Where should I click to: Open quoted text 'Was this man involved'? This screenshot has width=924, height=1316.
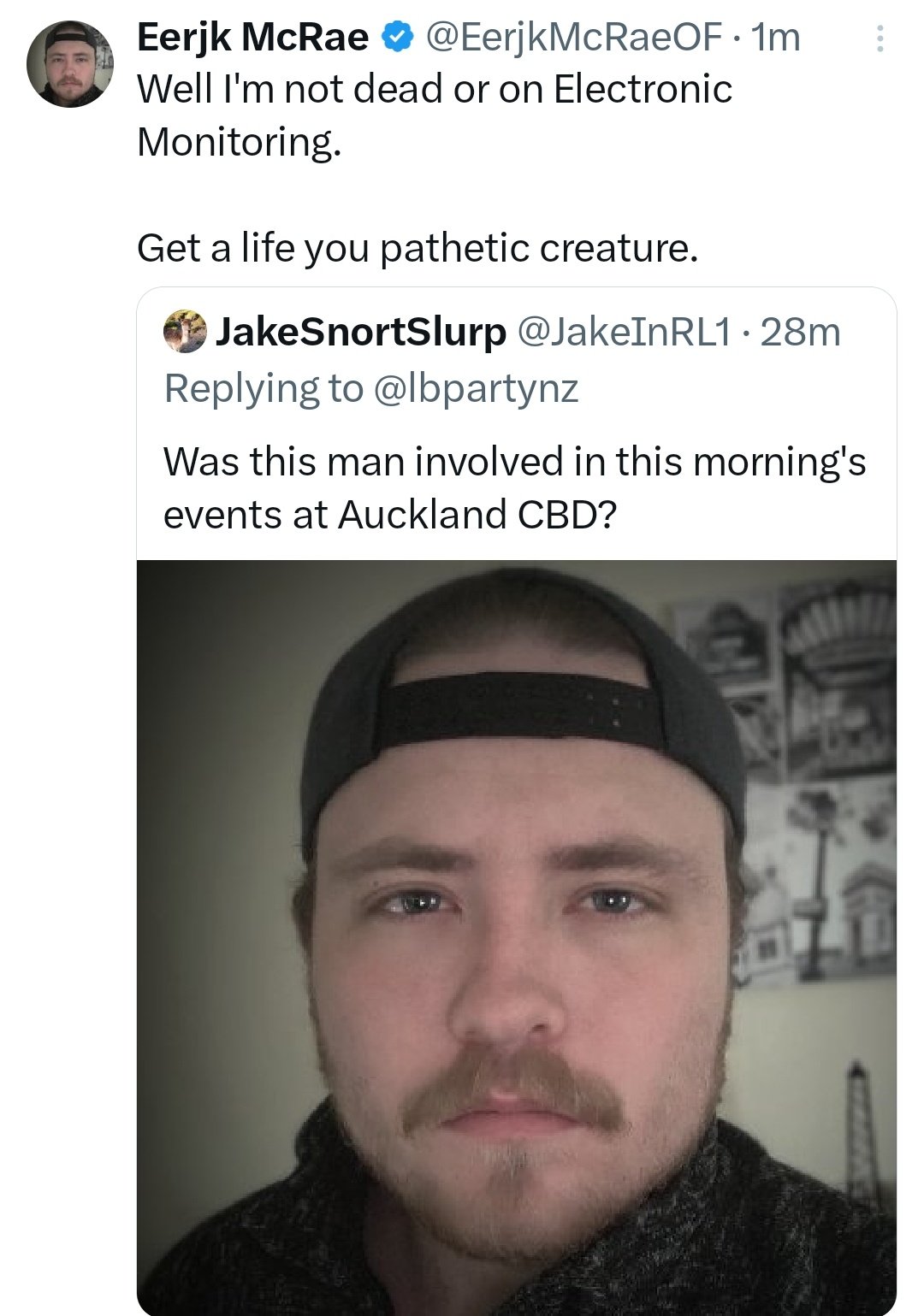(514, 462)
